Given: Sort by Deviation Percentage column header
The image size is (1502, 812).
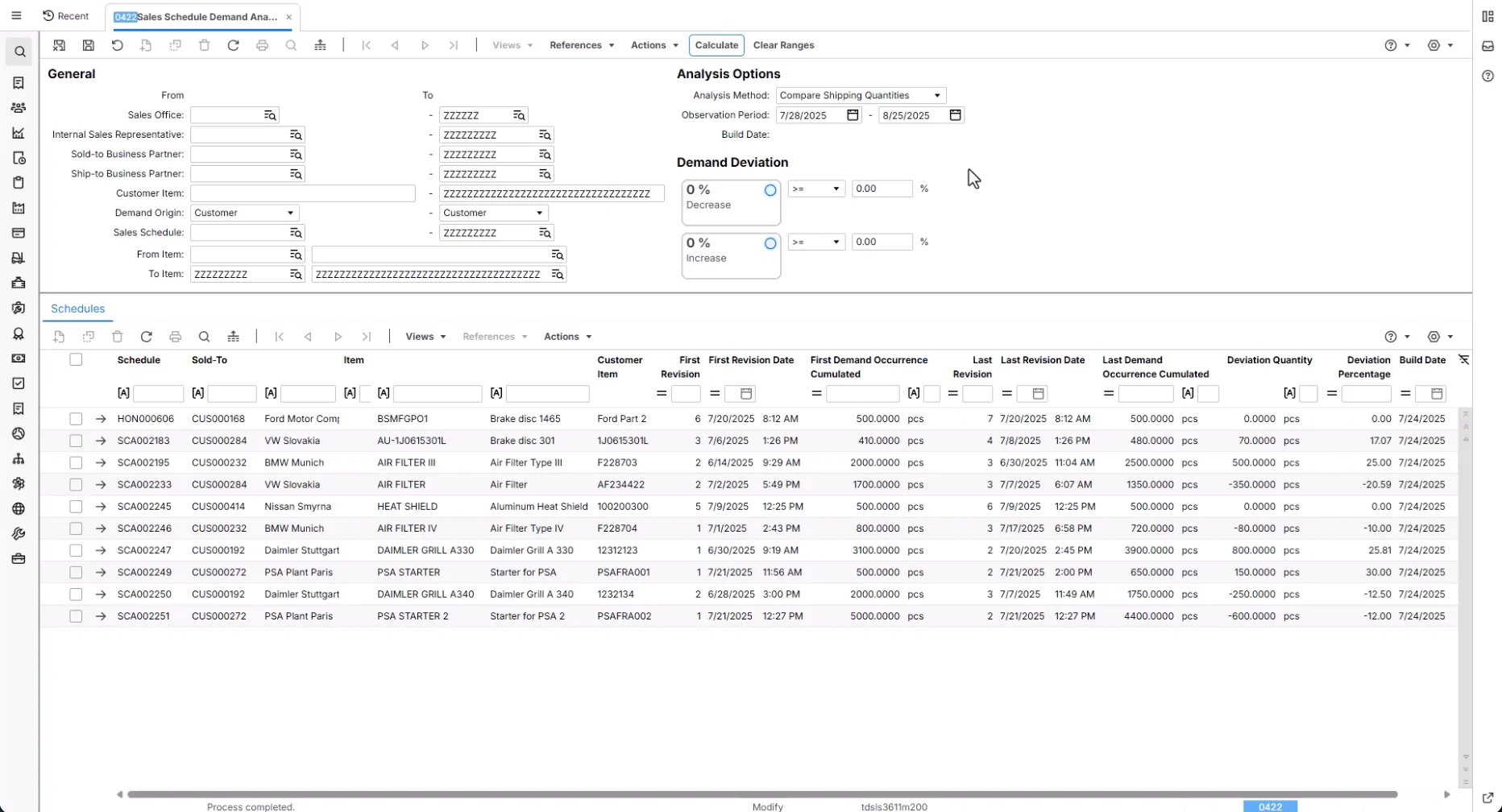Looking at the screenshot, I should point(1364,367).
